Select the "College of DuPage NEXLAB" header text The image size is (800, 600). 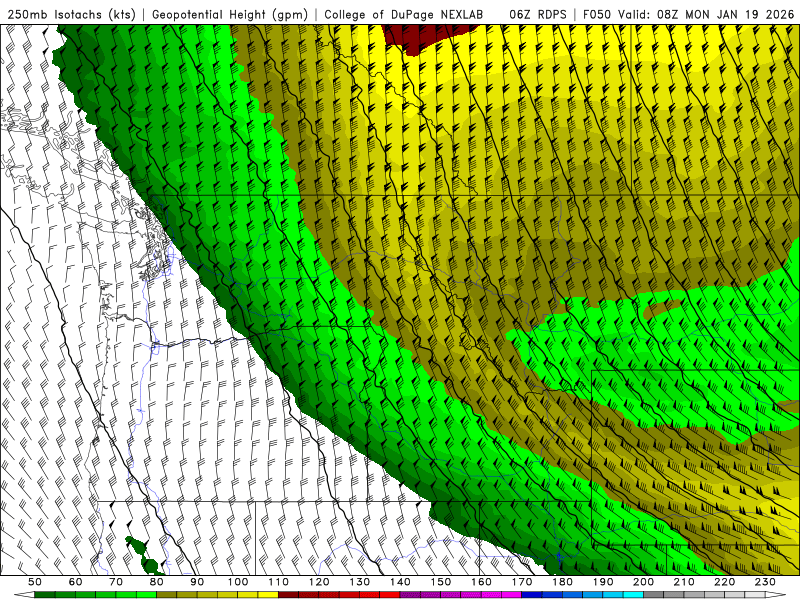(x=404, y=14)
